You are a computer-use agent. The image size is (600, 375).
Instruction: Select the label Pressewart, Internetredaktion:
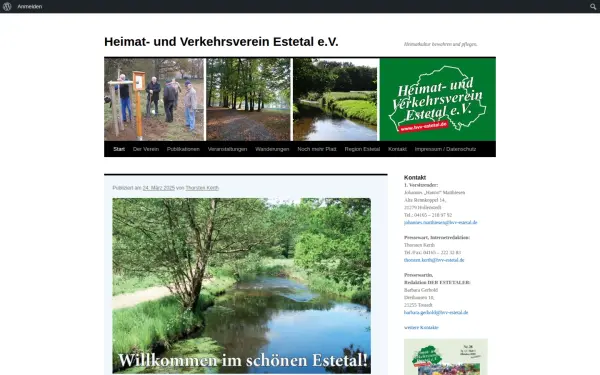pyautogui.click(x=437, y=238)
